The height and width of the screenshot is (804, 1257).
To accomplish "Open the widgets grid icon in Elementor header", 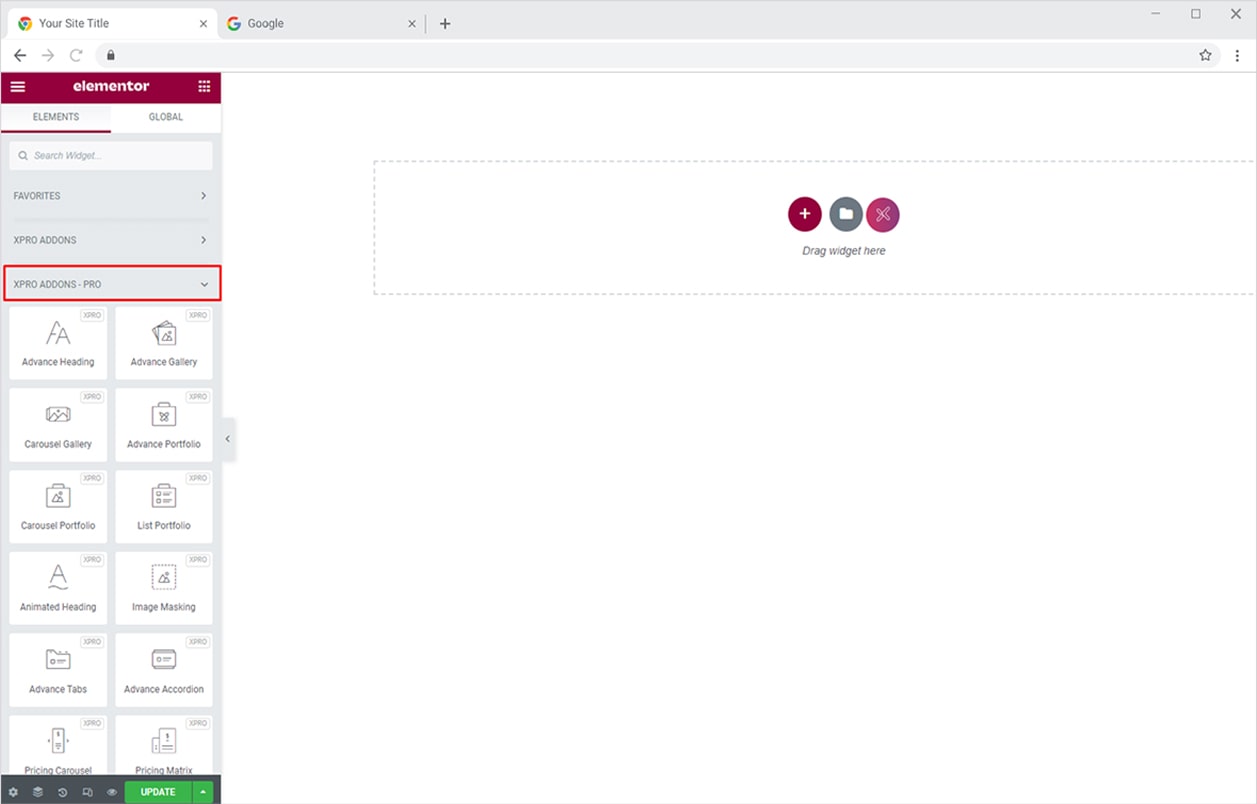I will (x=204, y=87).
